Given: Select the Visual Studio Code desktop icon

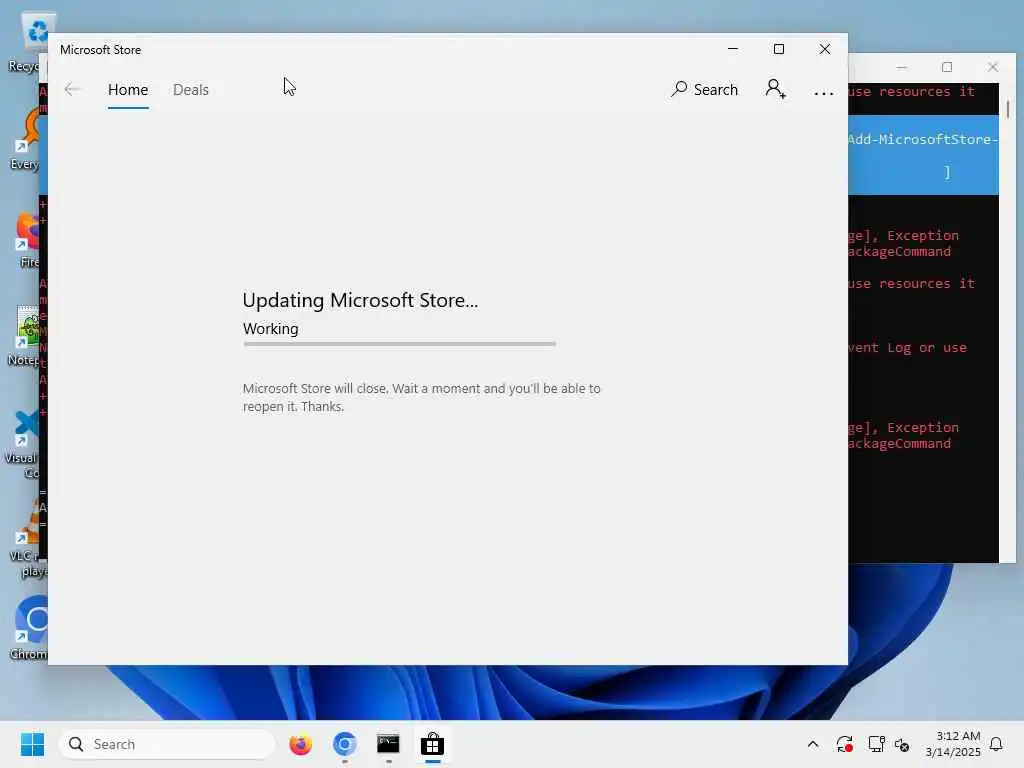Looking at the screenshot, I should pyautogui.click(x=24, y=444).
